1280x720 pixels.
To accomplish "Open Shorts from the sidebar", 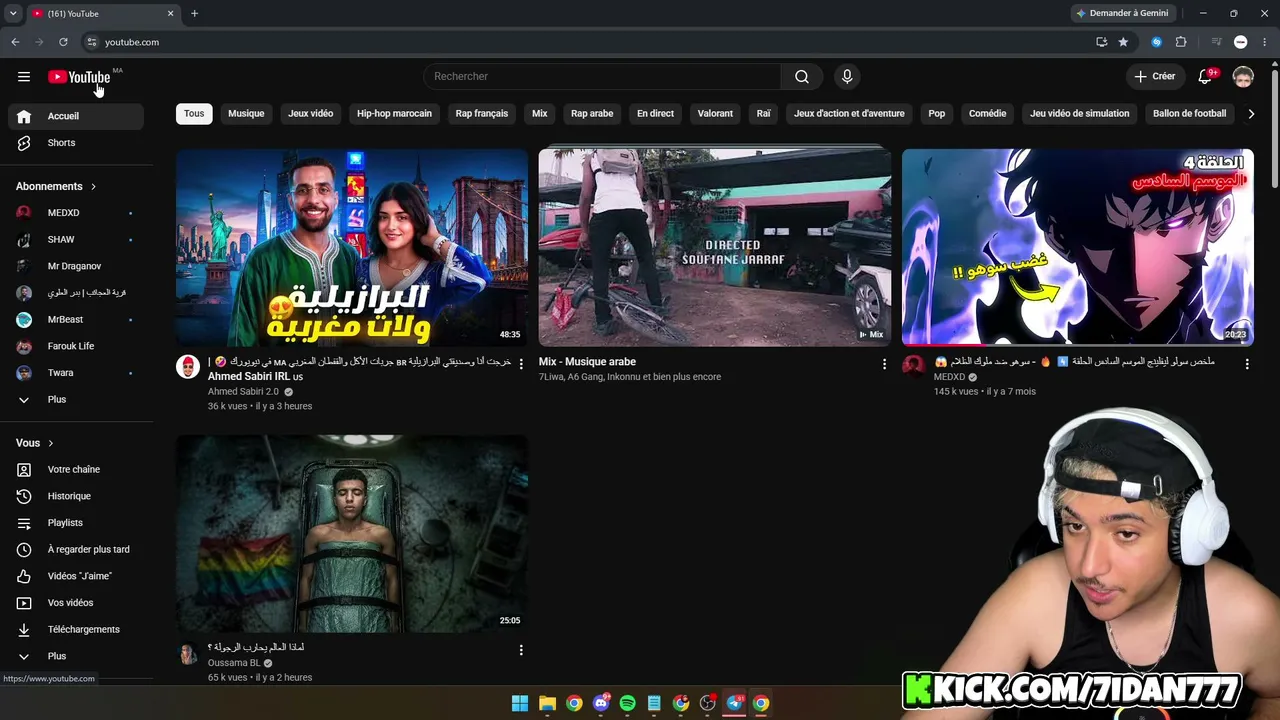I will [76, 143].
